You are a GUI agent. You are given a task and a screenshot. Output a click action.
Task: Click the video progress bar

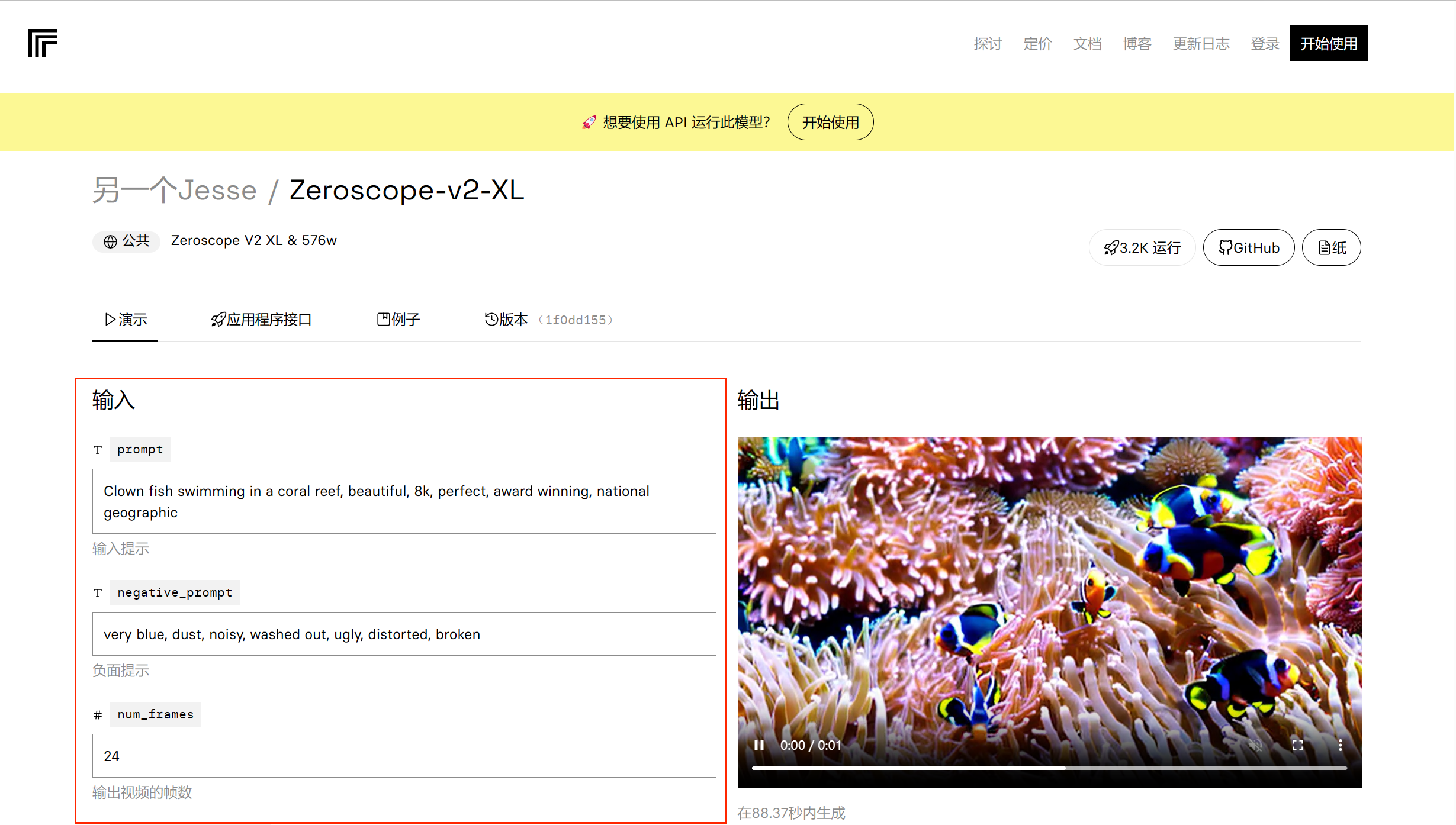(1049, 768)
